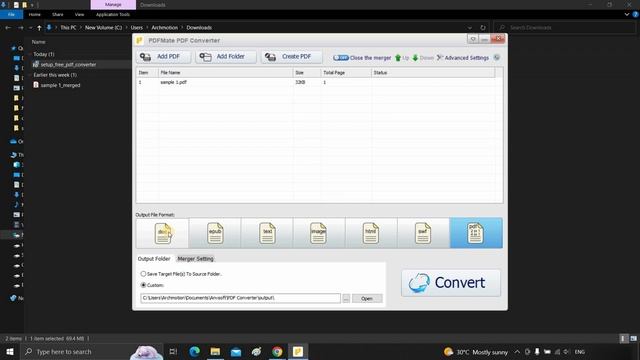Viewport: 640px width, 360px height.
Task: Move file Up with green arrow
Action: tap(402, 58)
